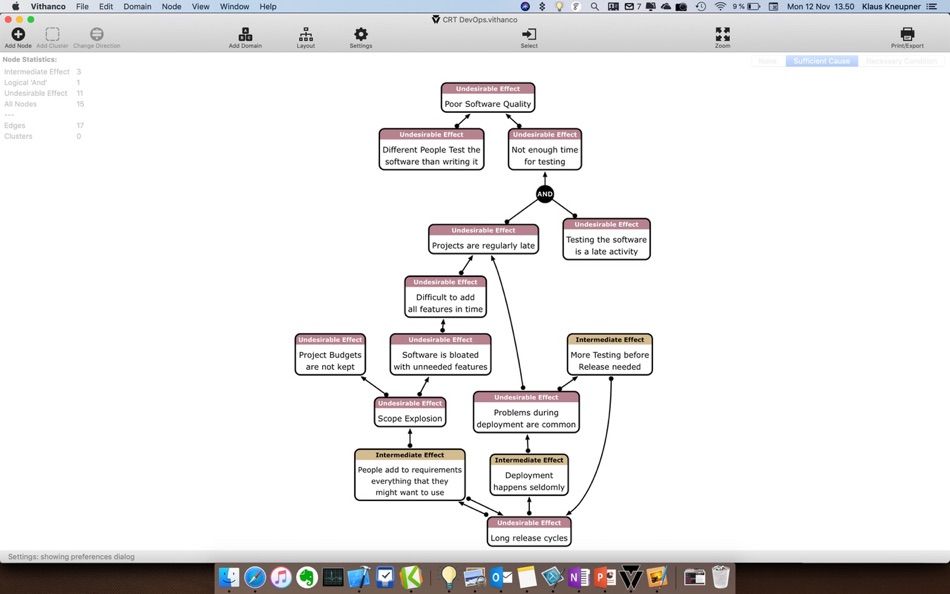
Task: Click the black AND logic node
Action: pyautogui.click(x=545, y=194)
